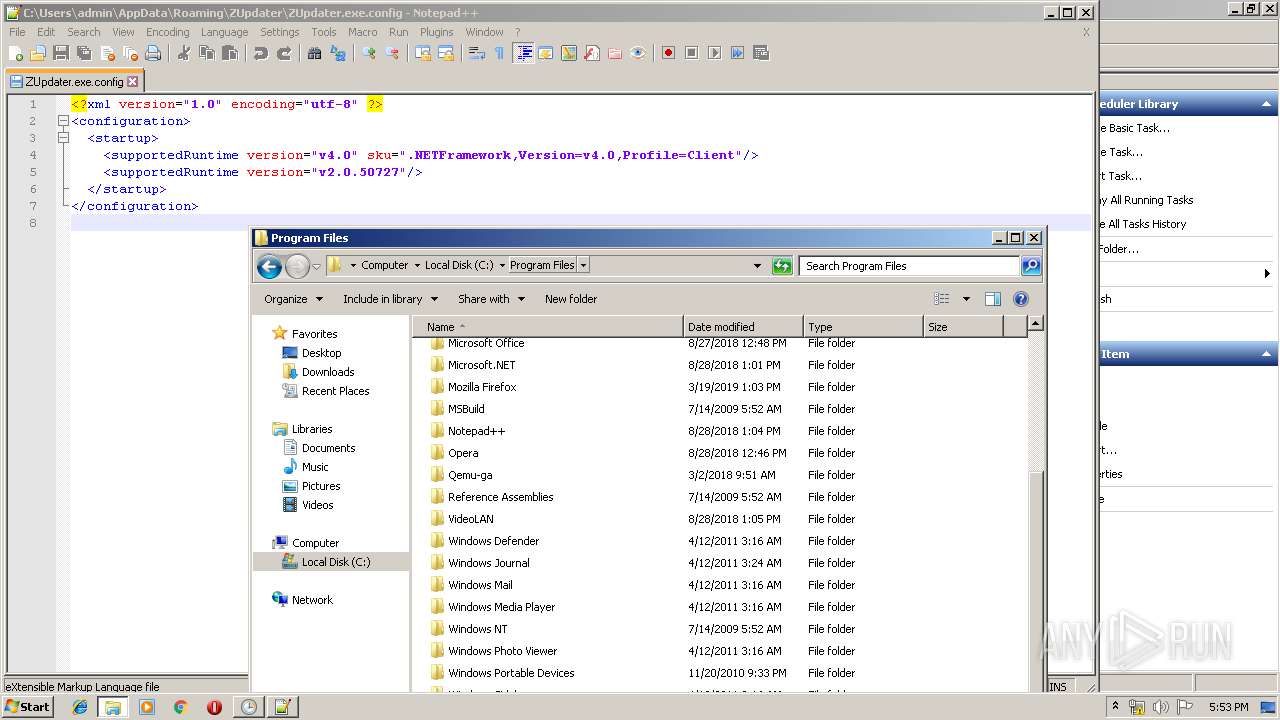1280x720 pixels.
Task: Open the Macro menu
Action: 362,32
